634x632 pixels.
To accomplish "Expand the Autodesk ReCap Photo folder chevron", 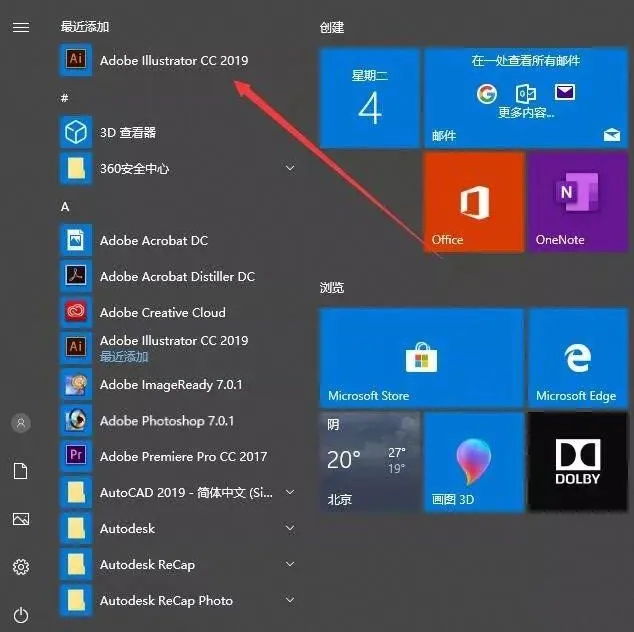I will (x=290, y=600).
